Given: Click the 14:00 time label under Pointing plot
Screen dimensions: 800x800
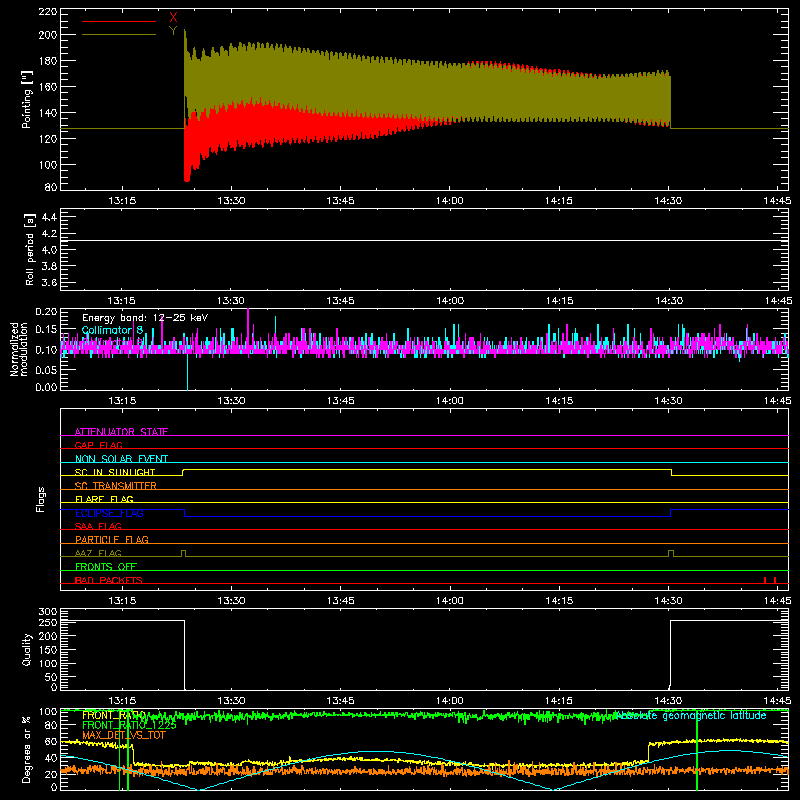Looking at the screenshot, I should click(449, 201).
